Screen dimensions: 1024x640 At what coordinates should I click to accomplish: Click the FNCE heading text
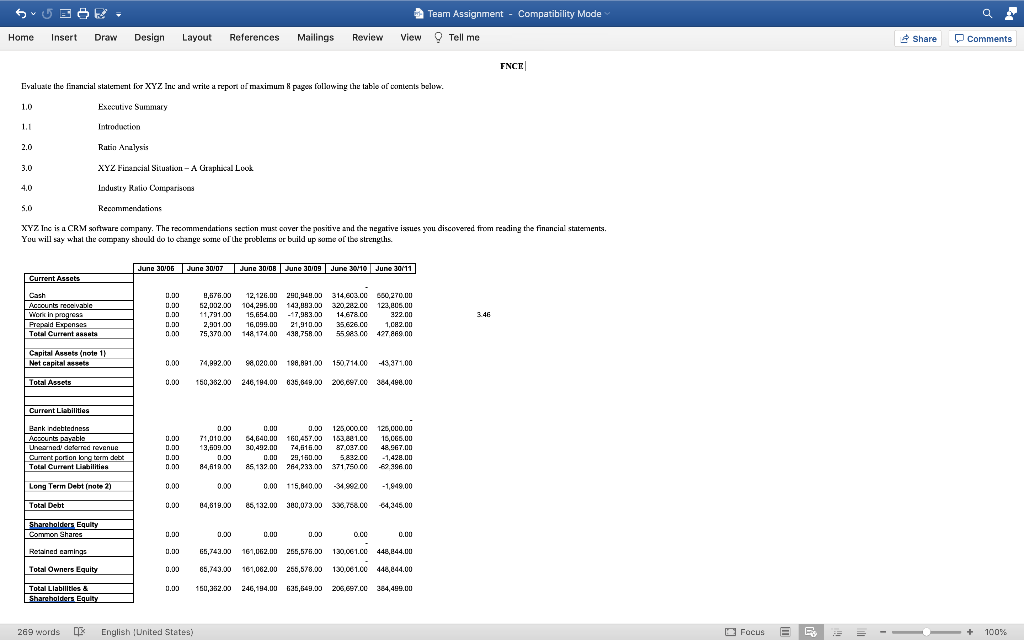(x=512, y=66)
